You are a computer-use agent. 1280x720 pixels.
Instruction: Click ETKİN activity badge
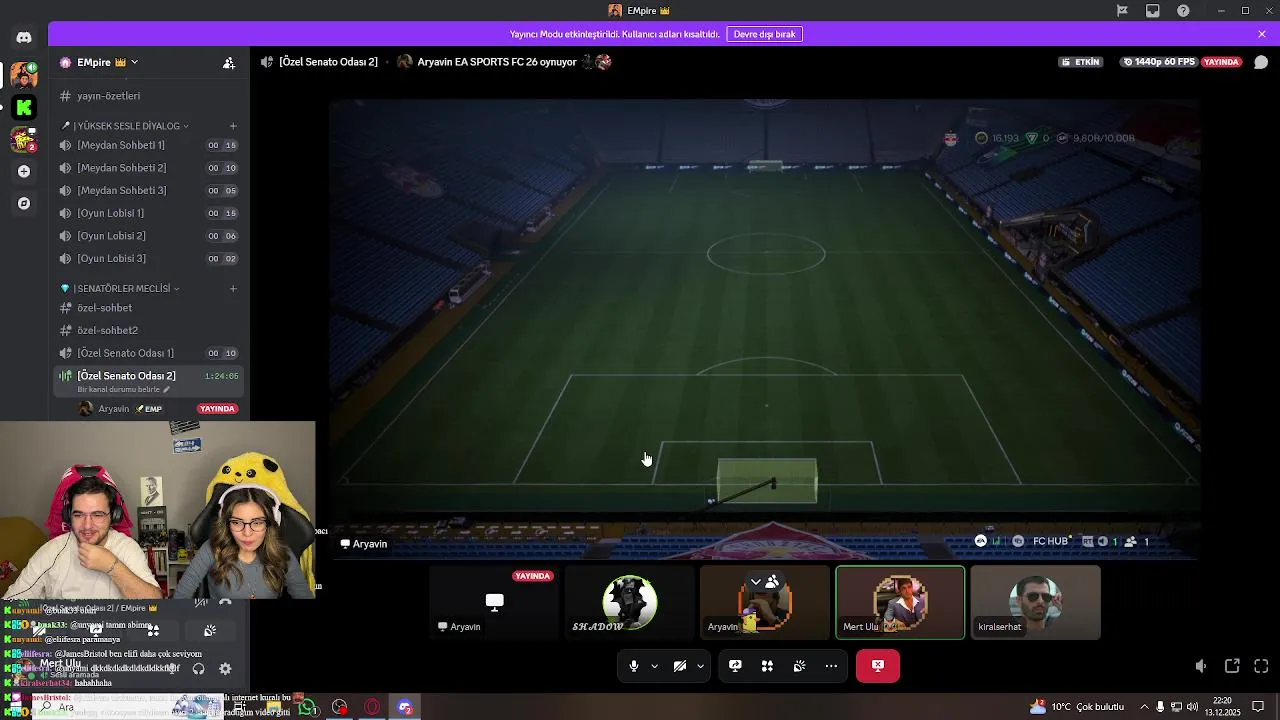pos(1080,62)
